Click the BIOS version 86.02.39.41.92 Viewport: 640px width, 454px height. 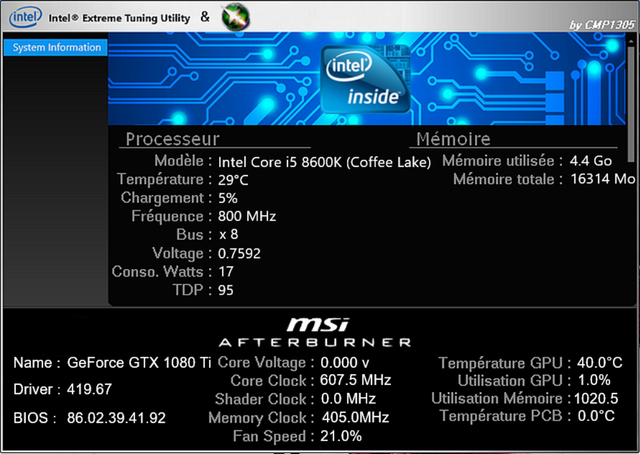pos(116,418)
